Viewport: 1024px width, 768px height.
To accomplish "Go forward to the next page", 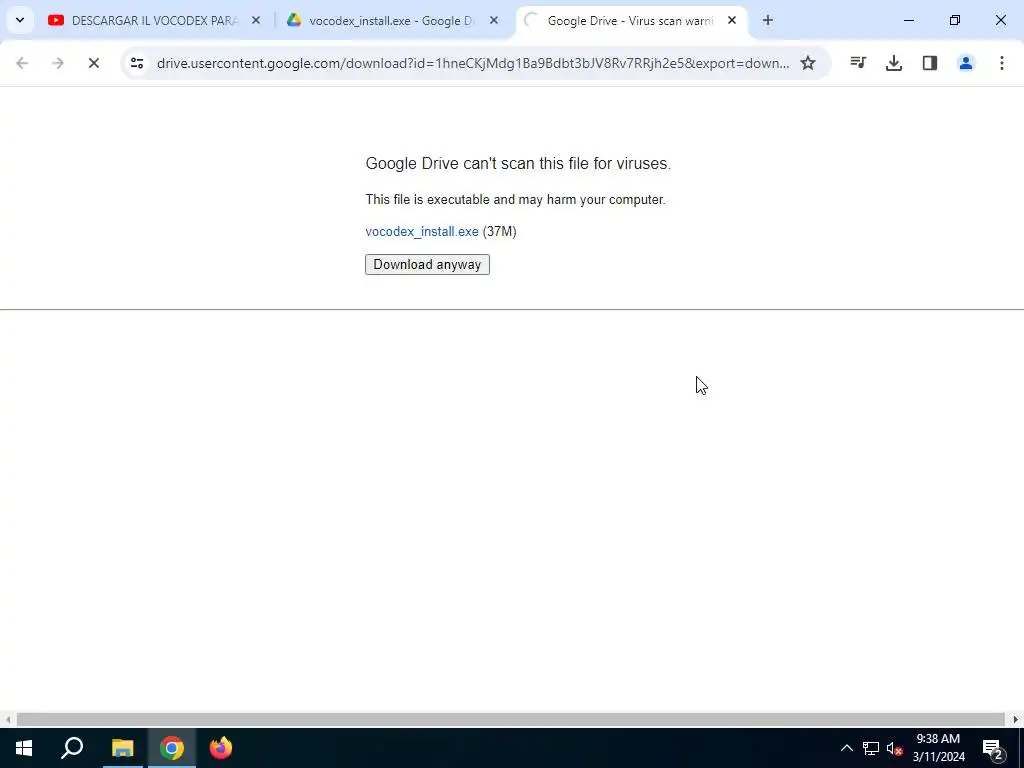I will [57, 63].
